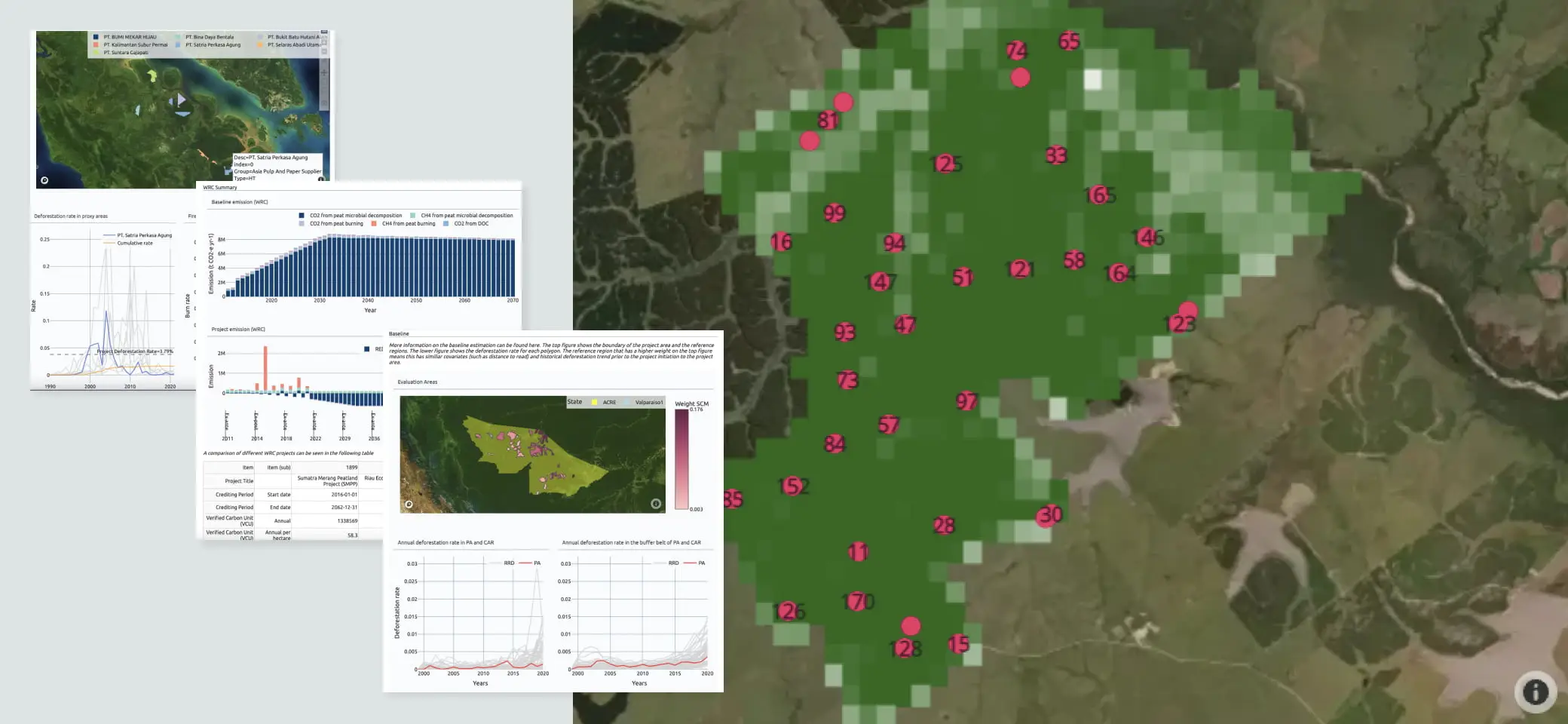Click the yellow ACRE color swatch
The height and width of the screenshot is (724, 1568).
[595, 403]
